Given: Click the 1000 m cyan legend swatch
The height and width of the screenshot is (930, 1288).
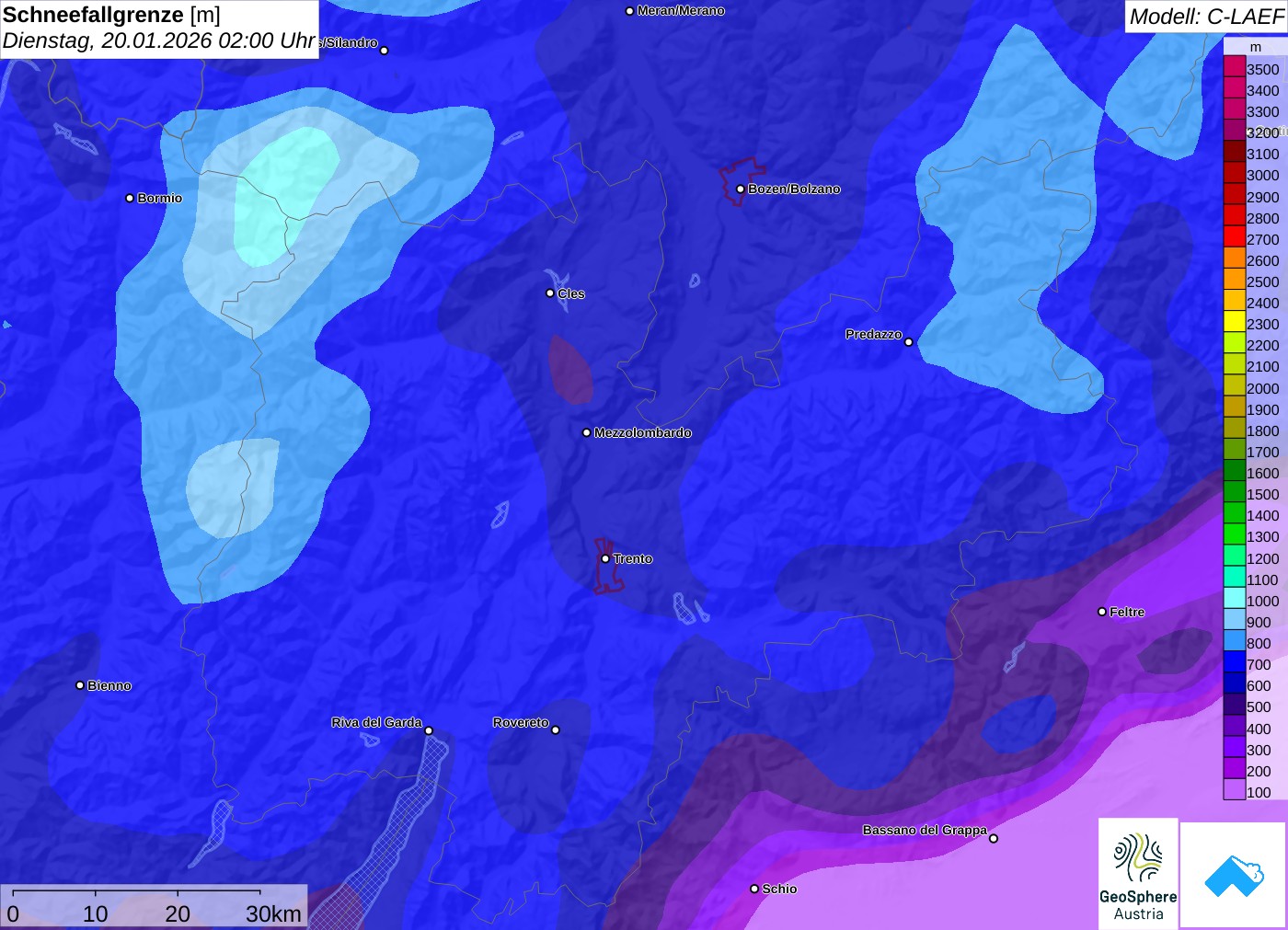Looking at the screenshot, I should pos(1235,599).
